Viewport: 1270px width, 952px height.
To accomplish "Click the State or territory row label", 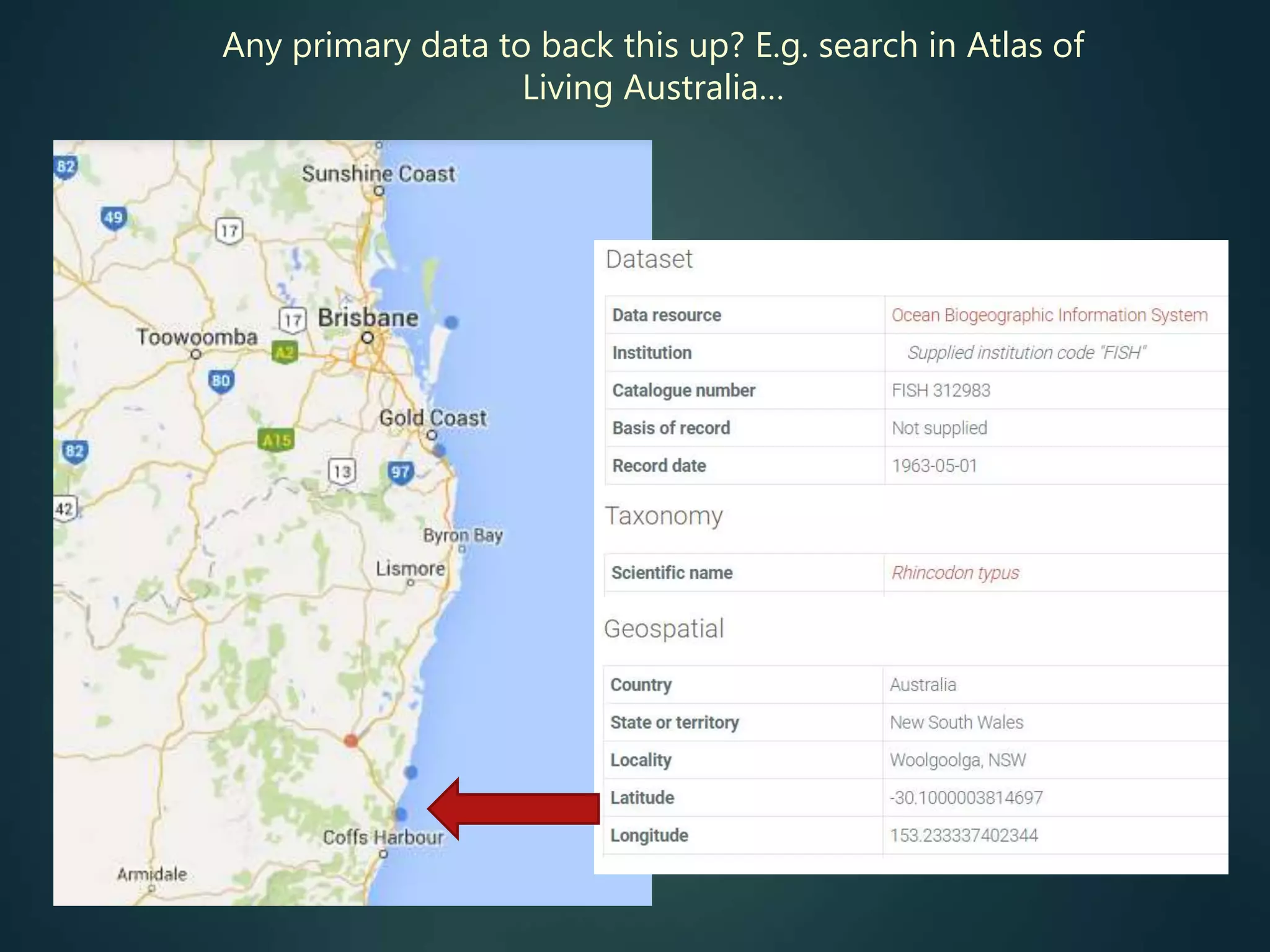I will [x=675, y=723].
